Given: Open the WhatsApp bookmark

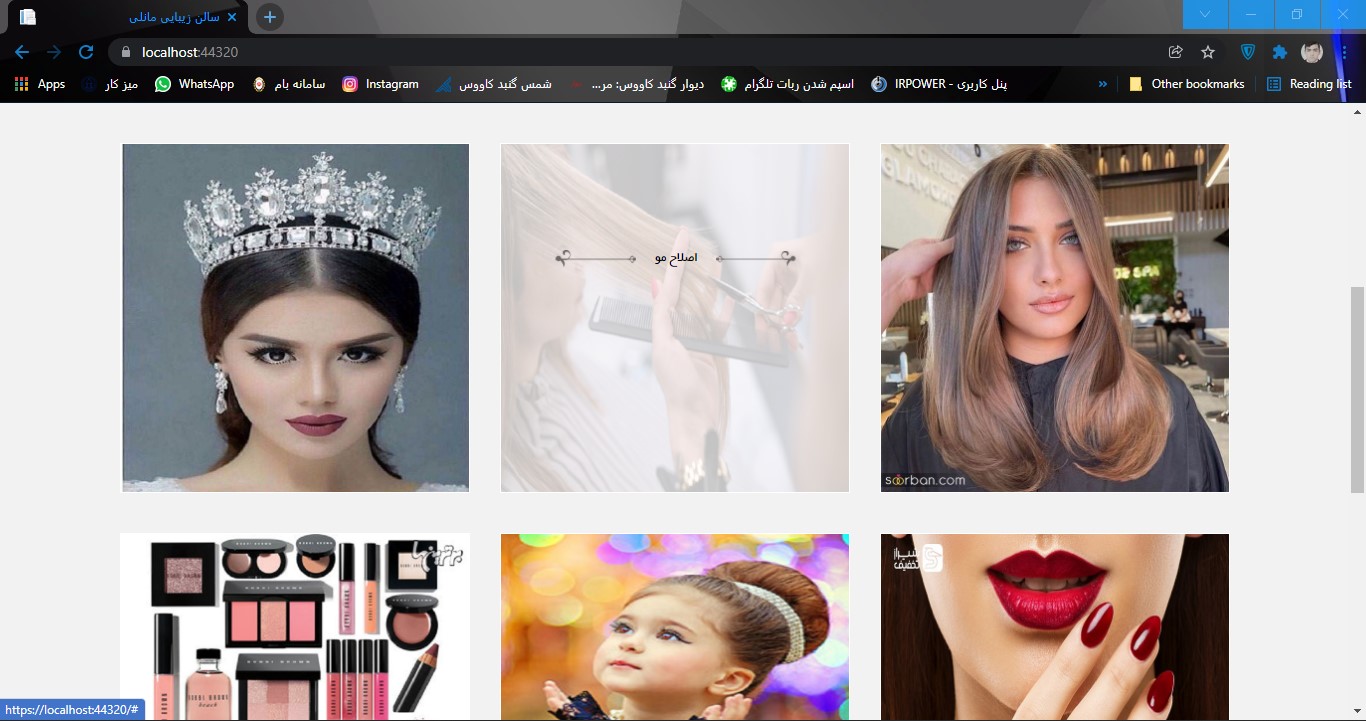Looking at the screenshot, I should pyautogui.click(x=194, y=84).
